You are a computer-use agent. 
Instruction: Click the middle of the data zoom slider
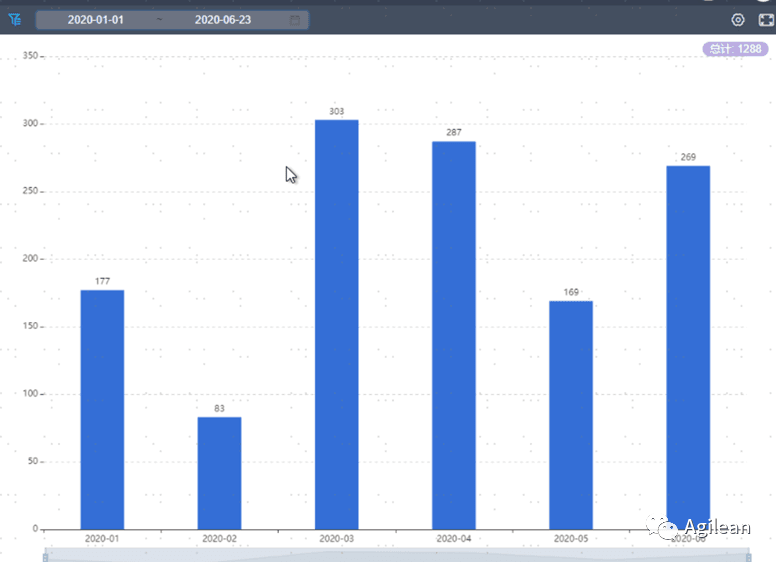(x=397, y=555)
